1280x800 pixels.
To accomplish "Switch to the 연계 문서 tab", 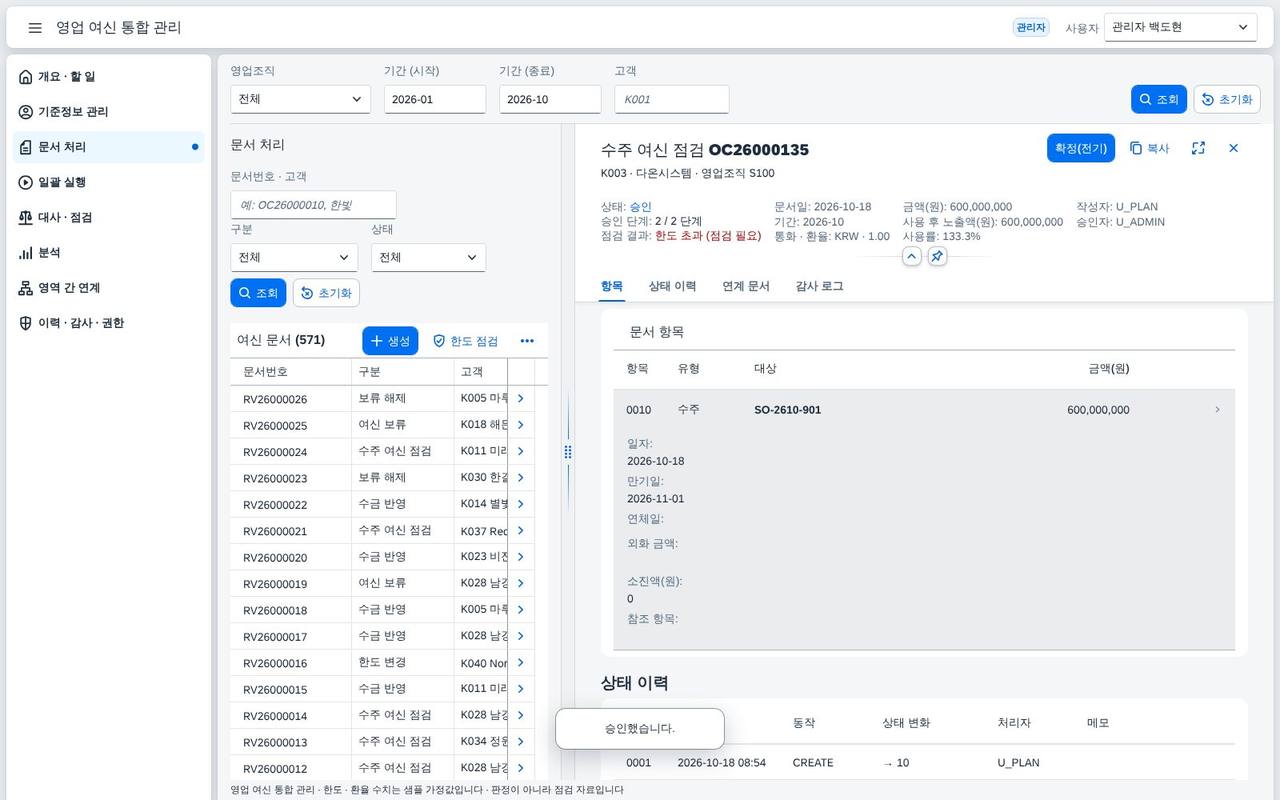I will [x=746, y=286].
